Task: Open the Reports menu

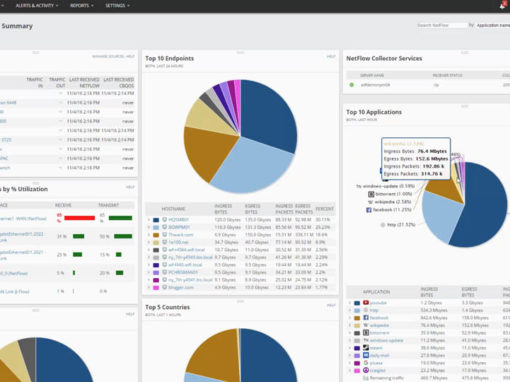Action: (82, 6)
